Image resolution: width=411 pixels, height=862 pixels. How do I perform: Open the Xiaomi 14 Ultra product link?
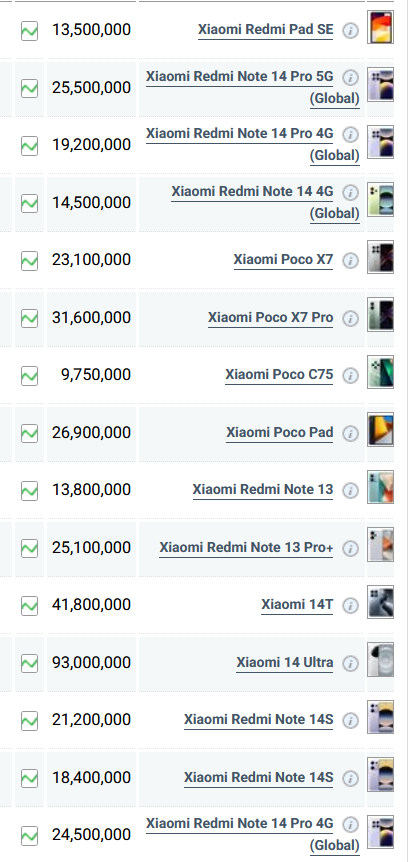285,662
